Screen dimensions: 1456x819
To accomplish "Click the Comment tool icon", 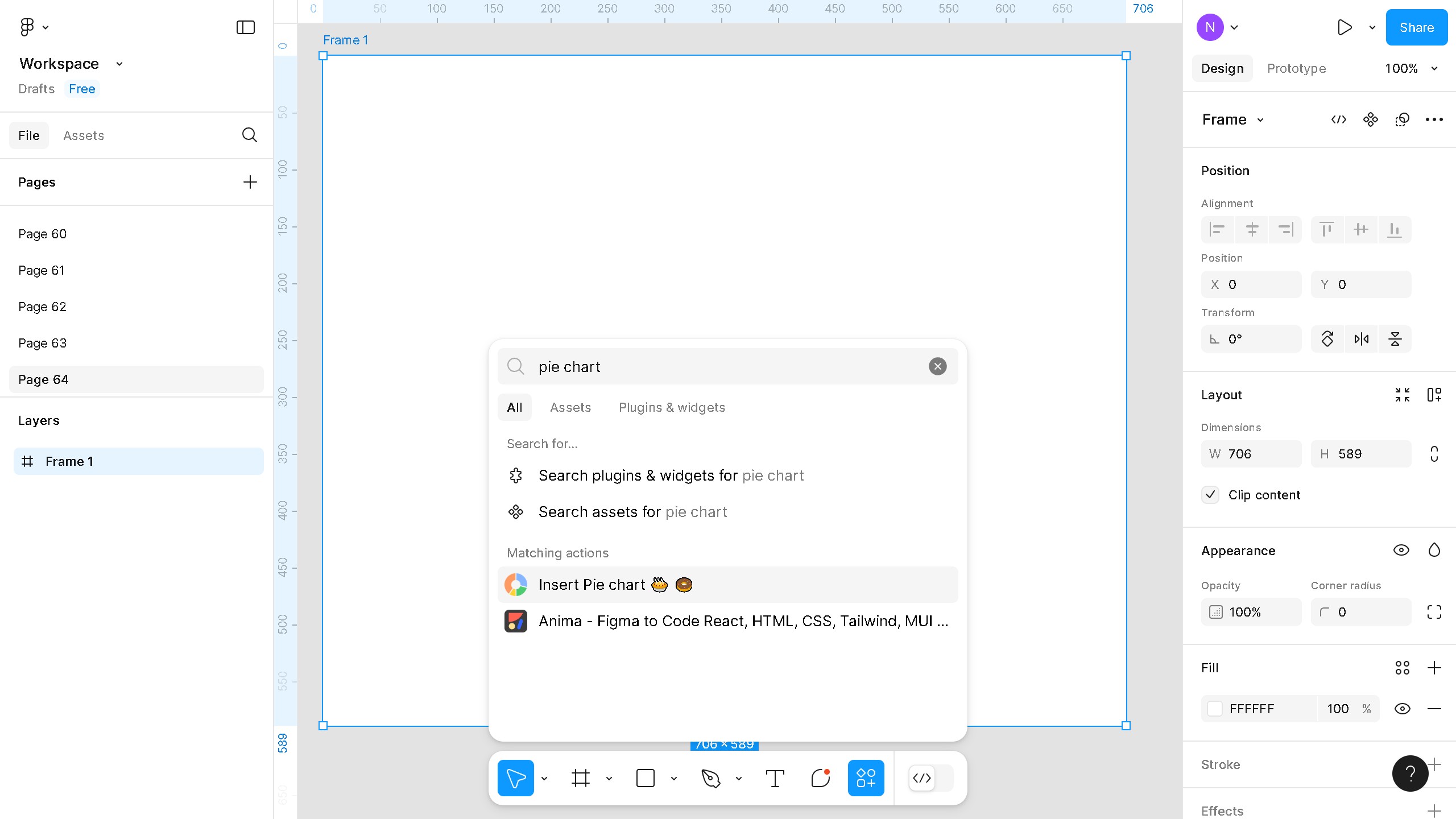I will (820, 778).
